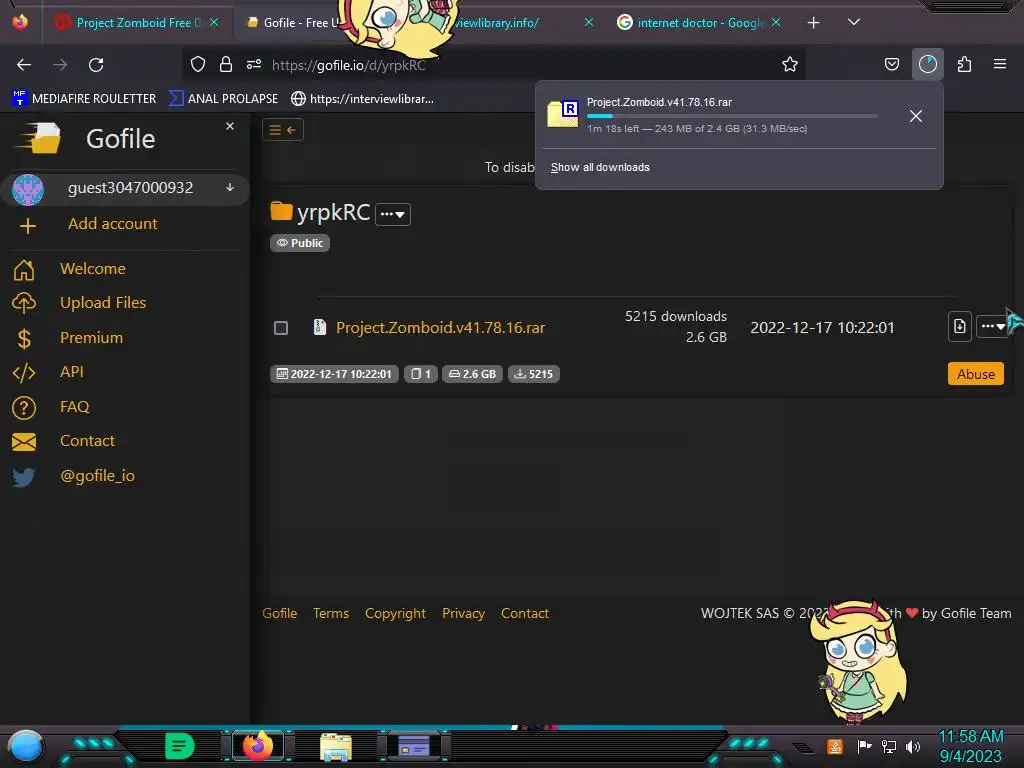This screenshot has height=768, width=1024.
Task: Tick the checkbox for Project.Zomboid.v41.78.16.rar
Action: click(x=281, y=328)
